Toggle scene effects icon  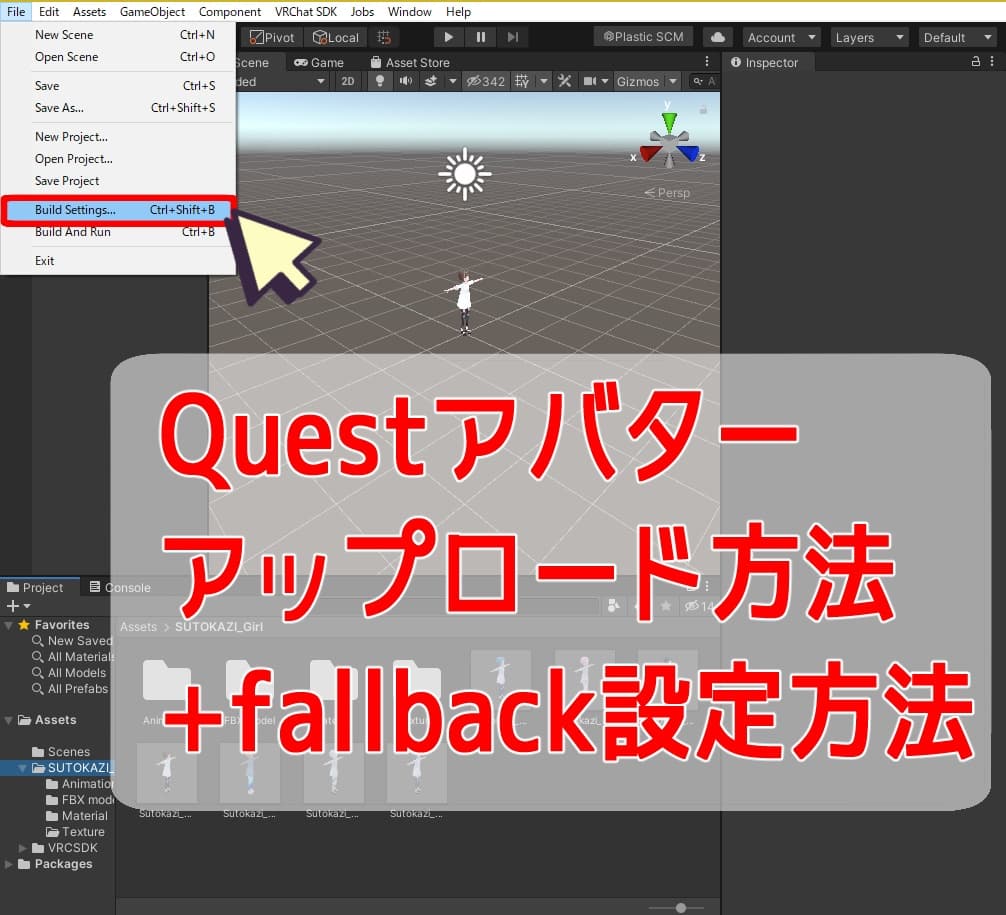click(431, 81)
